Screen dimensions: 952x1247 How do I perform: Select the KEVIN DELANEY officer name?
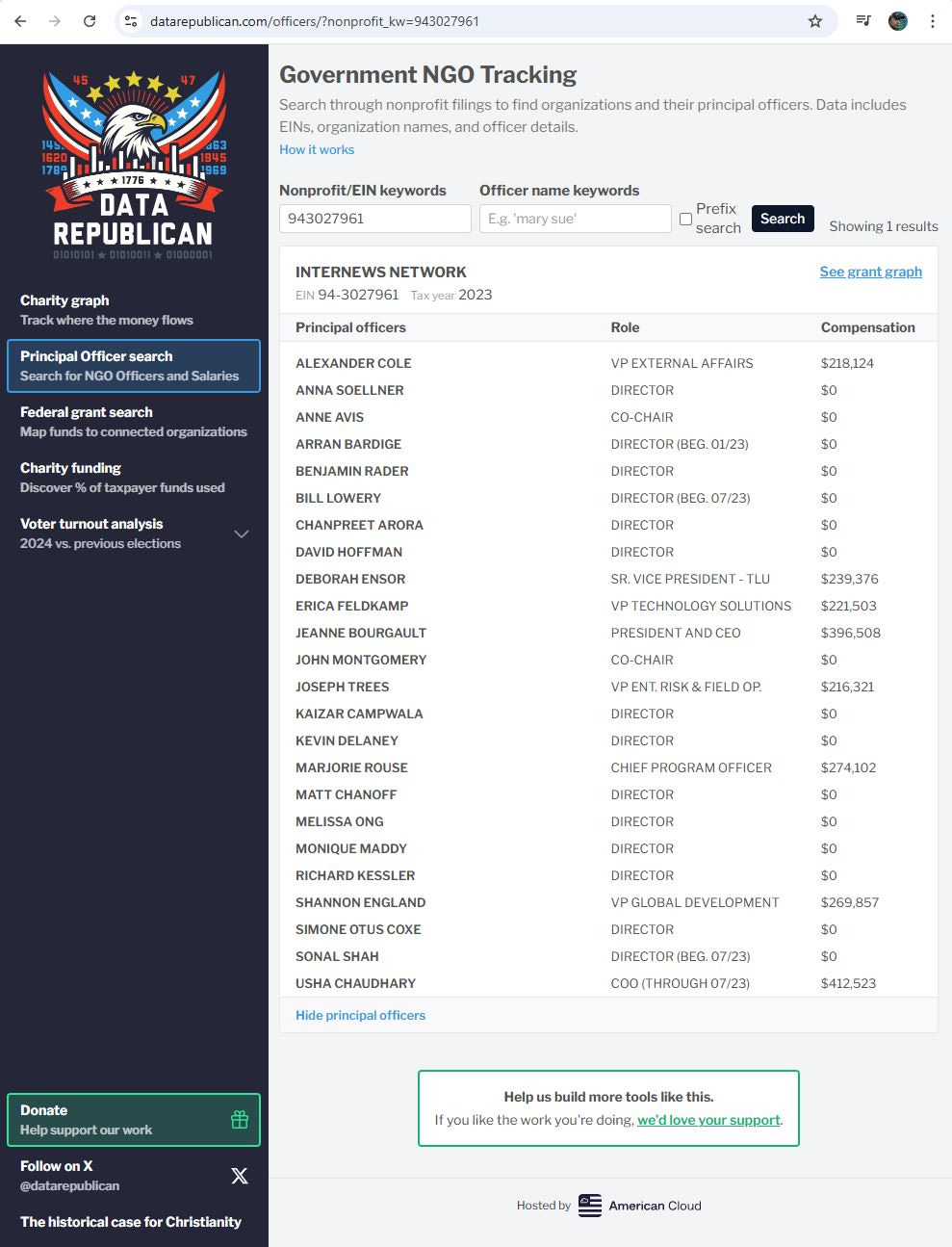pyautogui.click(x=347, y=740)
